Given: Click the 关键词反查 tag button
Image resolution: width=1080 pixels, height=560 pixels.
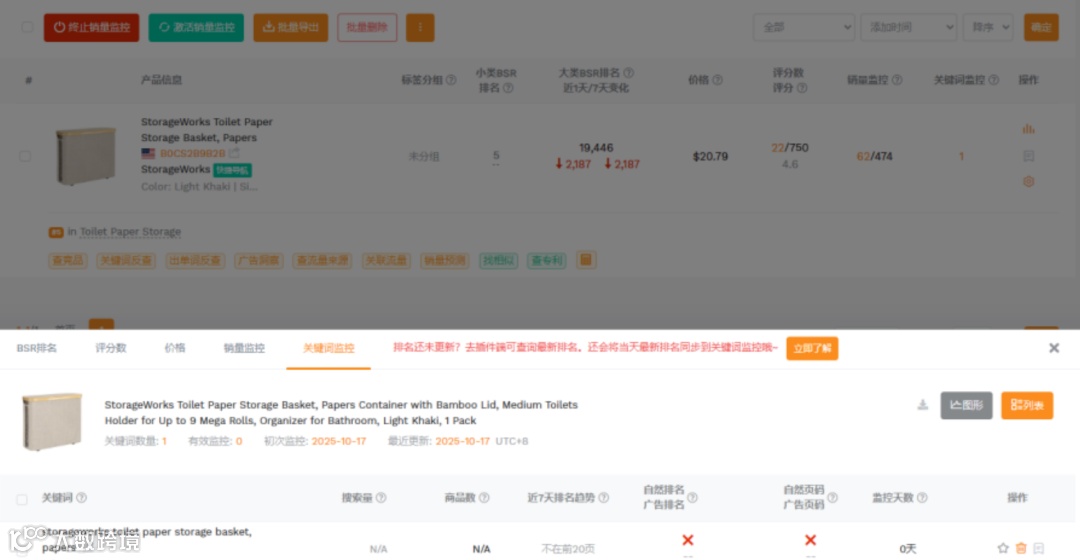Looking at the screenshot, I should click(x=125, y=260).
